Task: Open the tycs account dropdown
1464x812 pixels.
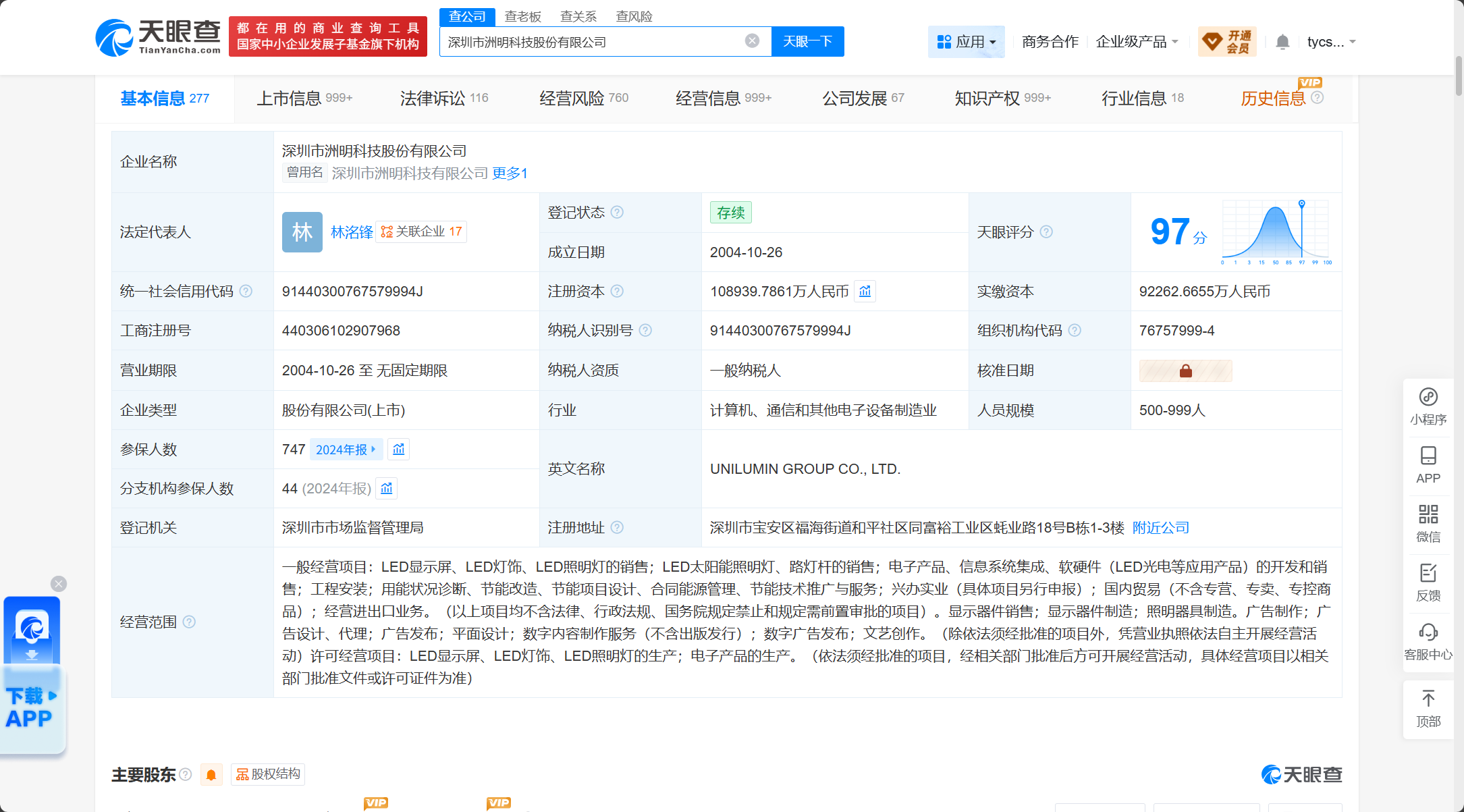Action: point(1330,42)
